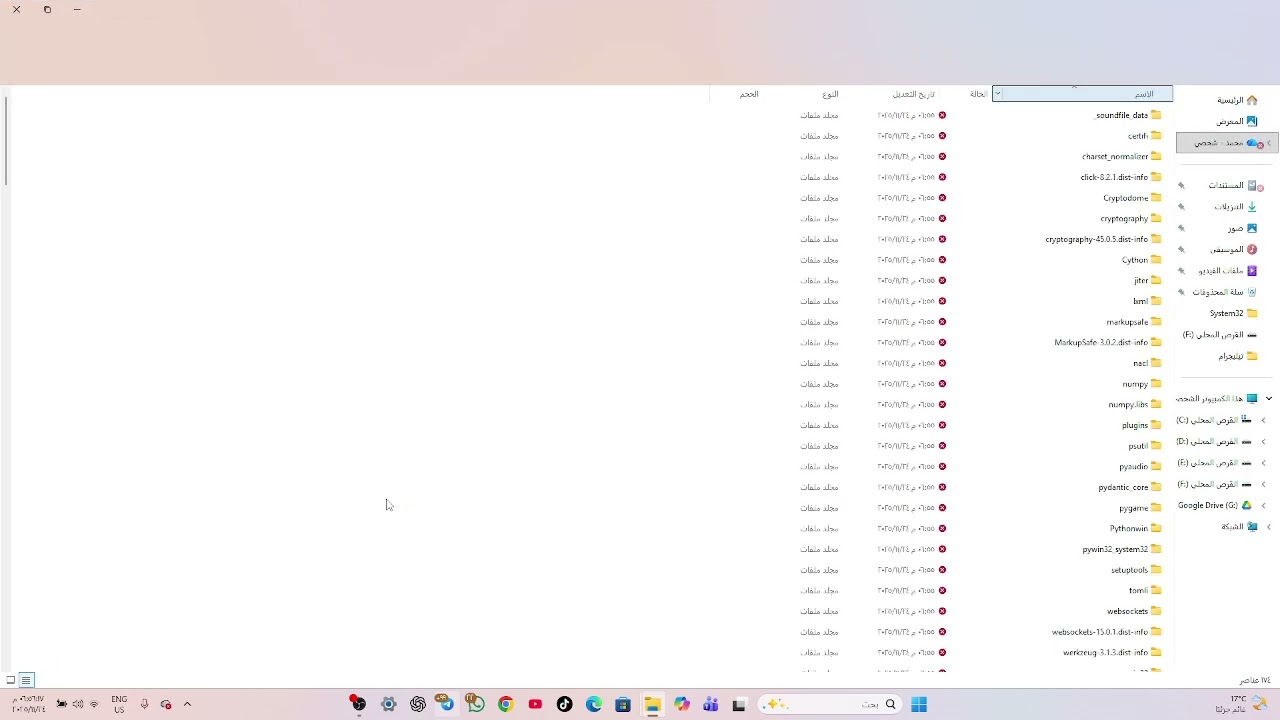Select the pydantic_core folder name
This screenshot has height=720, width=1280.
point(1123,487)
